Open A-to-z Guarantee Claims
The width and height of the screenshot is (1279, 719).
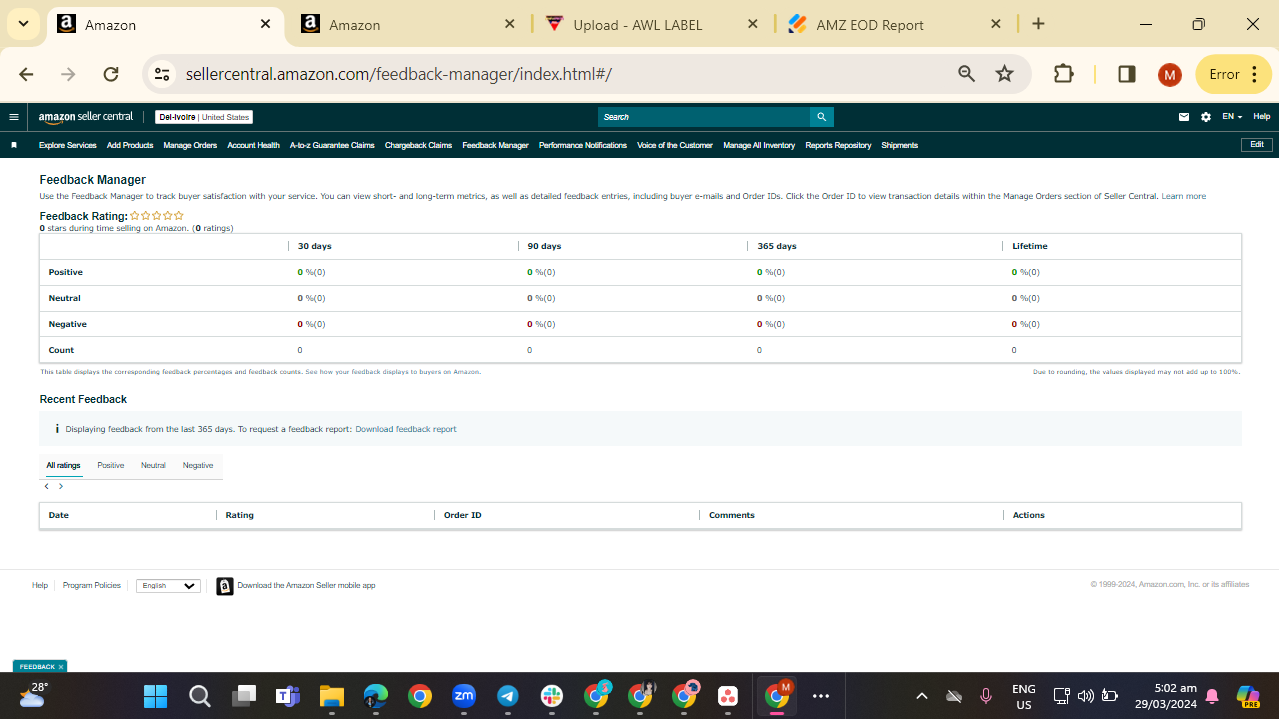coord(332,145)
